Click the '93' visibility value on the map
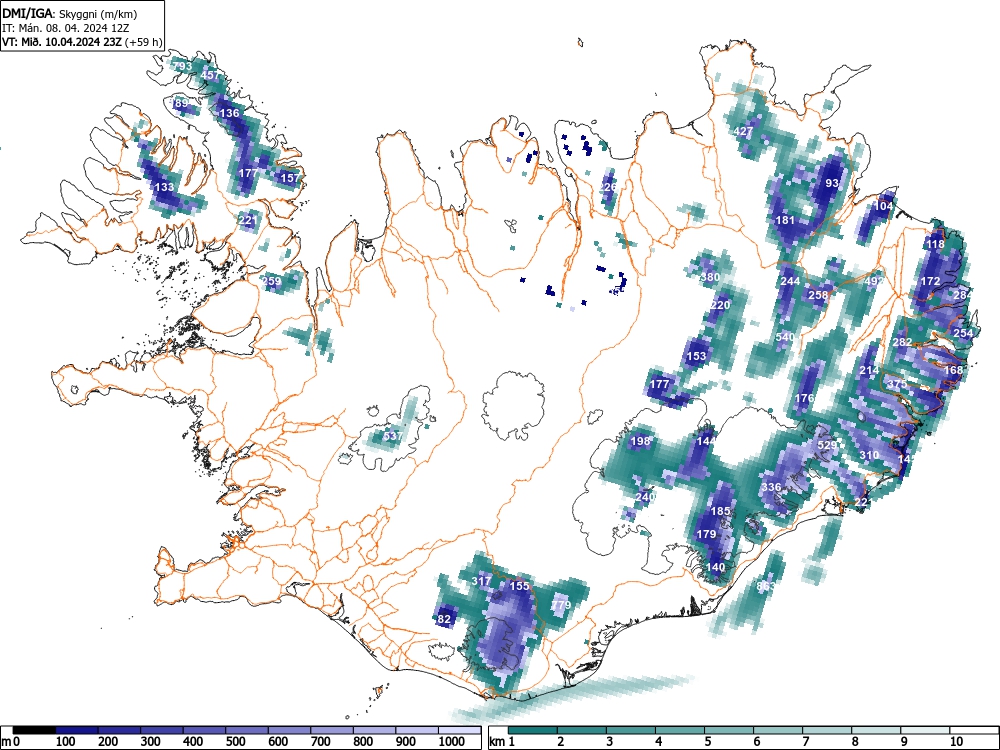 [x=832, y=183]
